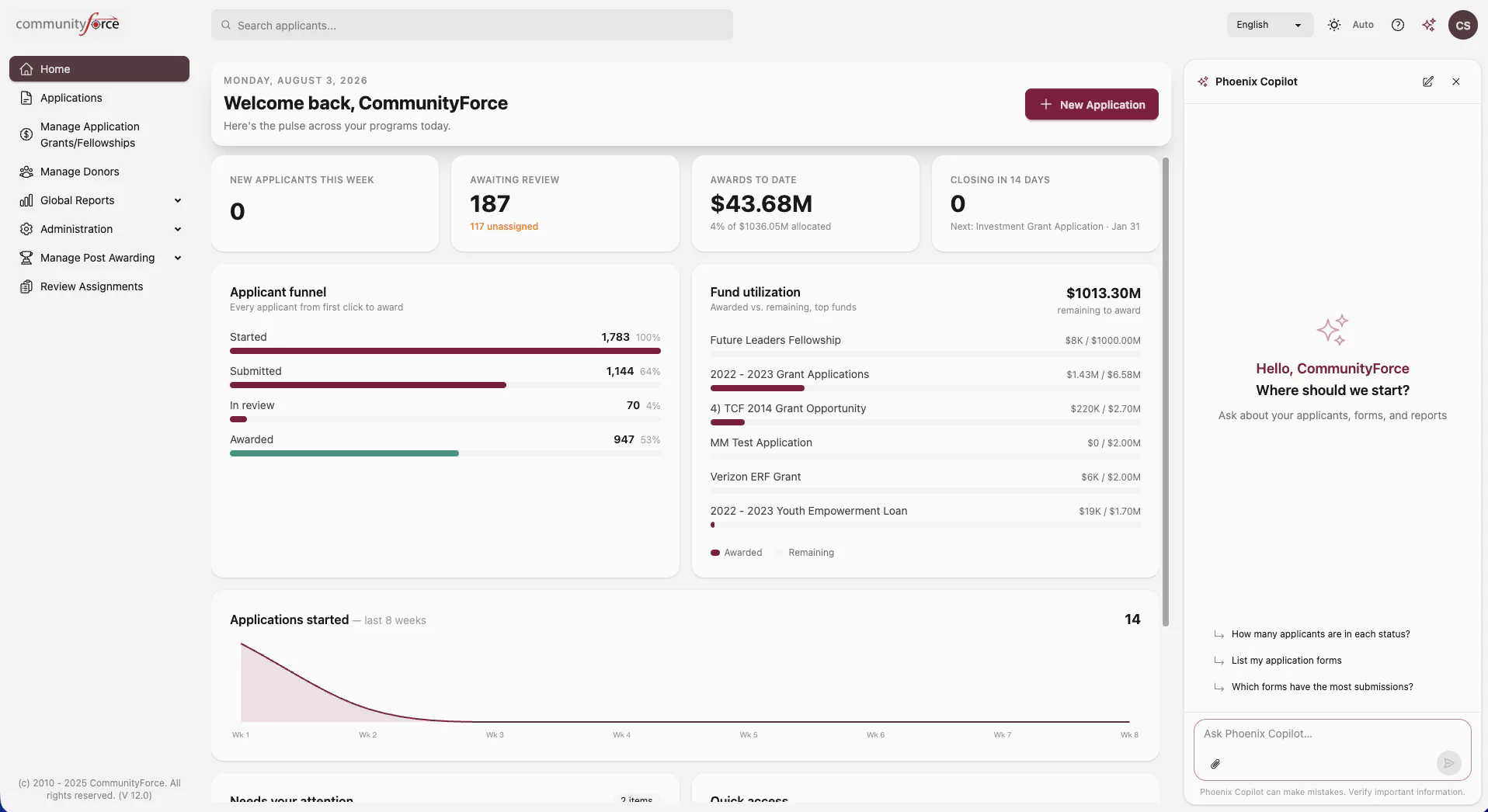This screenshot has width=1488, height=812.
Task: Select Global Reports menu label
Action: click(x=77, y=200)
